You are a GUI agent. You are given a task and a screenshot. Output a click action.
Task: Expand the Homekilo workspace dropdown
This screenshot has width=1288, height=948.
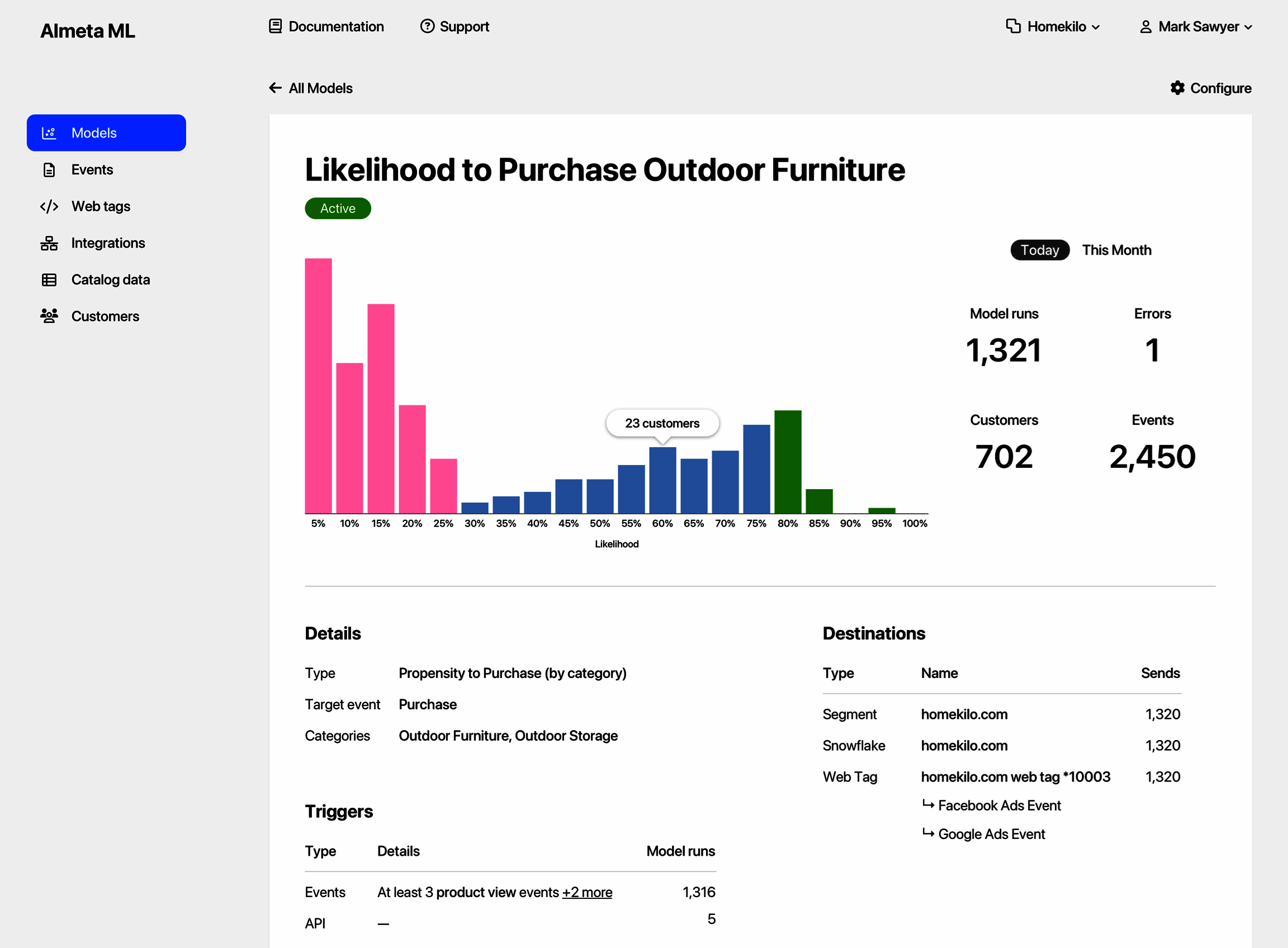point(1053,27)
